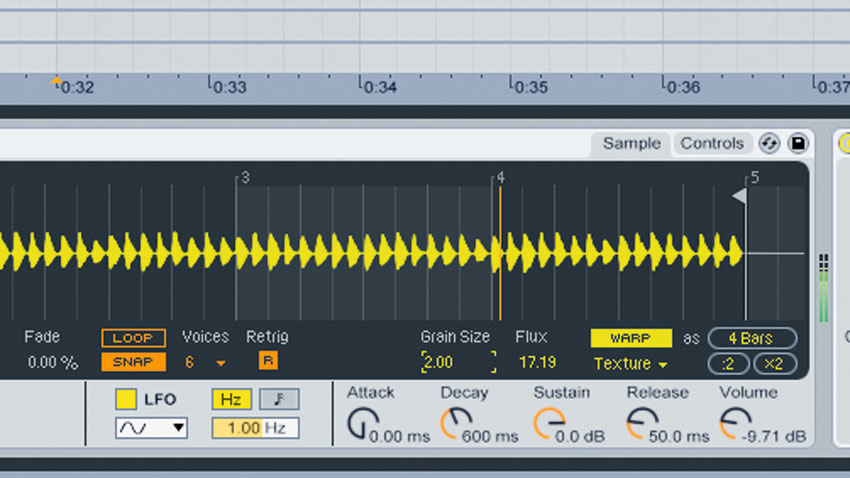The width and height of the screenshot is (850, 478).
Task: Click the output level meter
Action: pyautogui.click(x=823, y=287)
